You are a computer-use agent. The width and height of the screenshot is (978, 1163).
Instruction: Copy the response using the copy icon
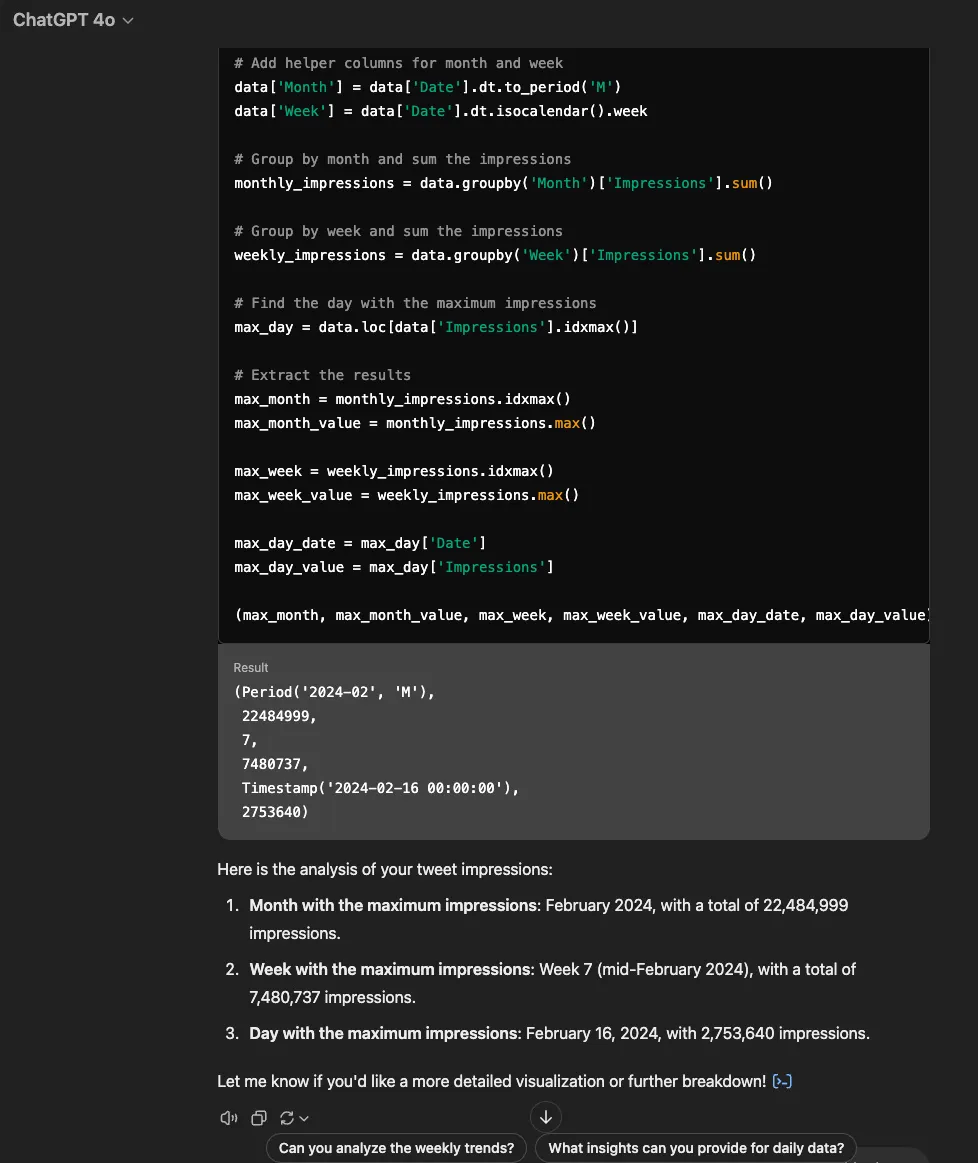(258, 1118)
